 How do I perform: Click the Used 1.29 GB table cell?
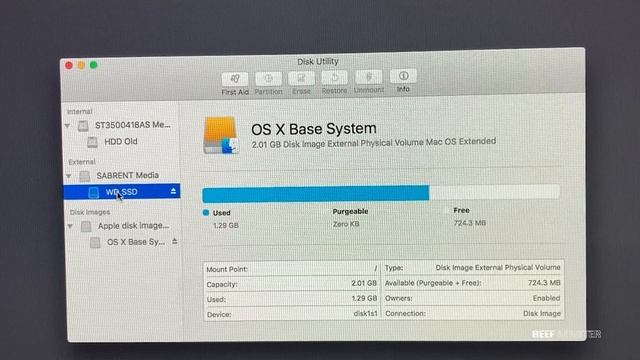(x=292, y=299)
